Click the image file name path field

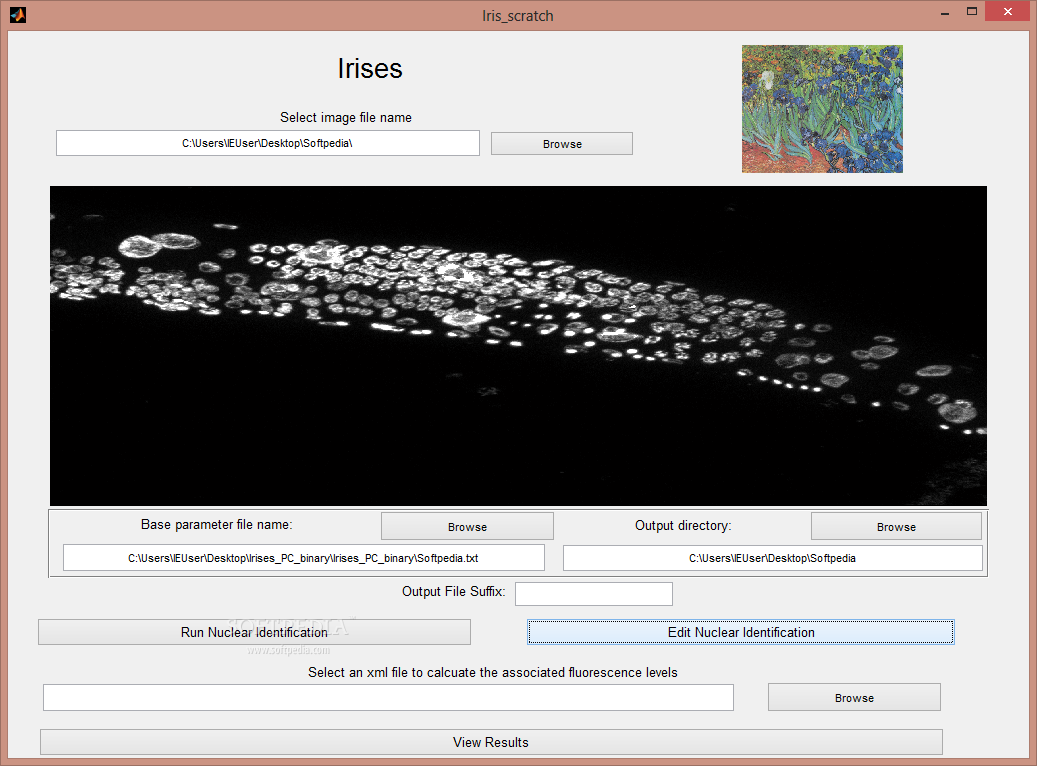coord(268,143)
